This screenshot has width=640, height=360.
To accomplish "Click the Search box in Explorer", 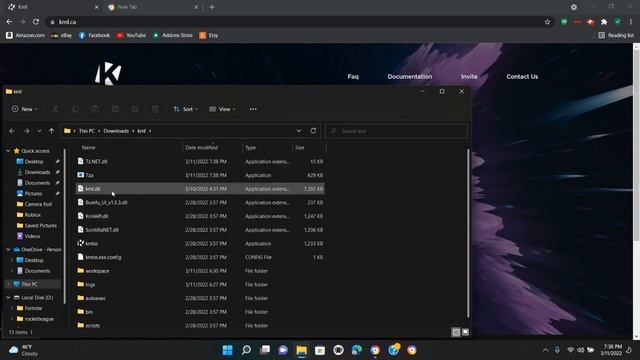I will [396, 131].
